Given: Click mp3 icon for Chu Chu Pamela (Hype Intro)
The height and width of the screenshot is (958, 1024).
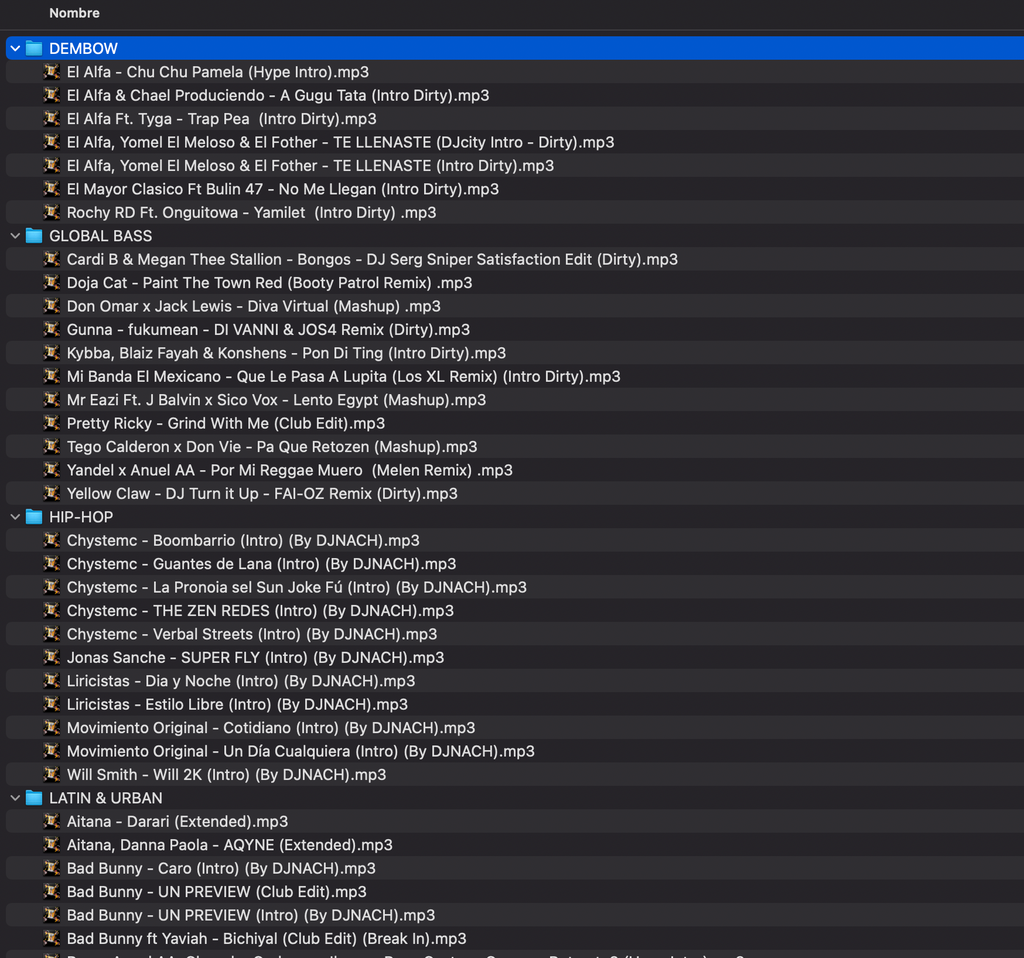Looking at the screenshot, I should [x=52, y=72].
